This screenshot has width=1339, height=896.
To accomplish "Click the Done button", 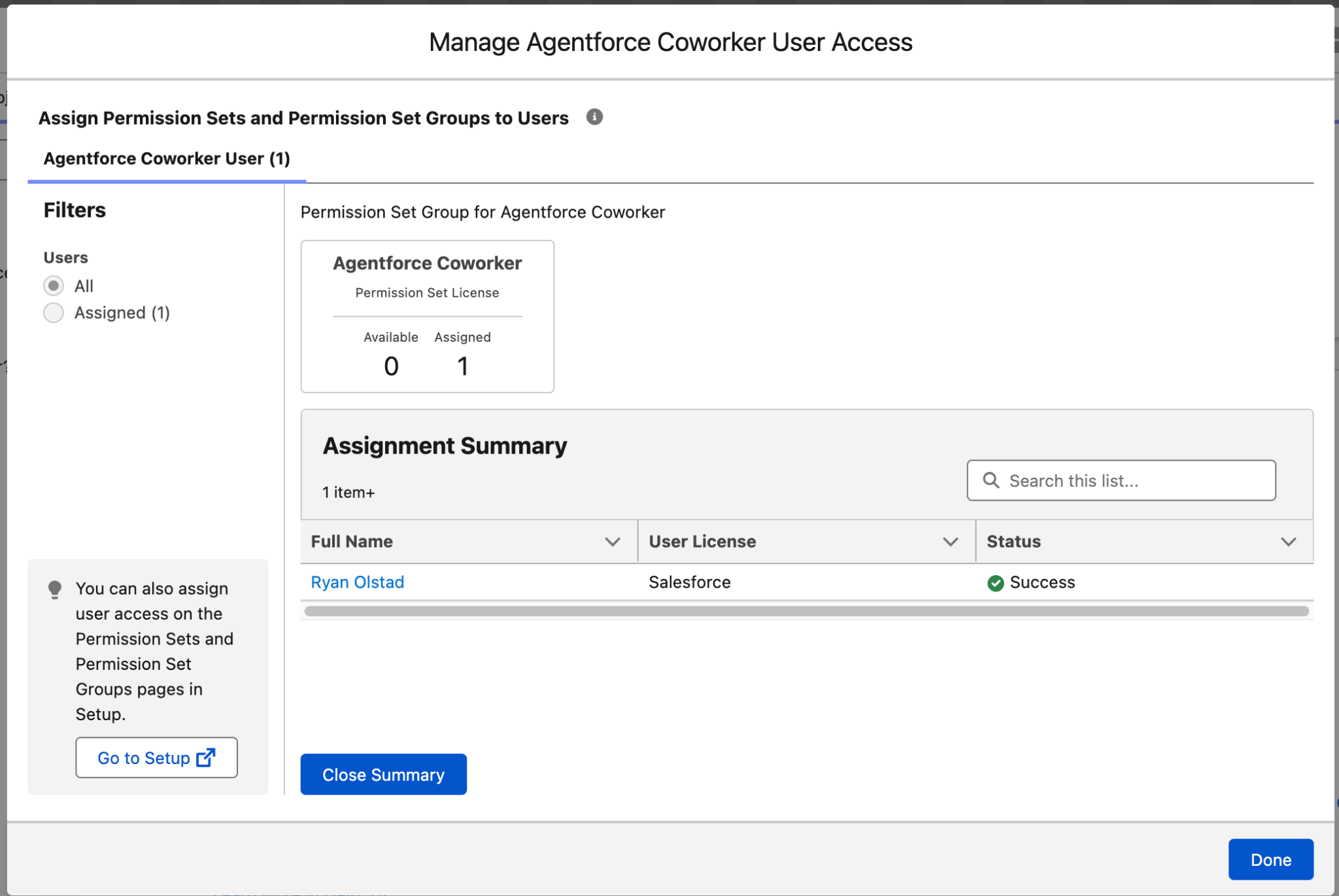I will 1270,859.
